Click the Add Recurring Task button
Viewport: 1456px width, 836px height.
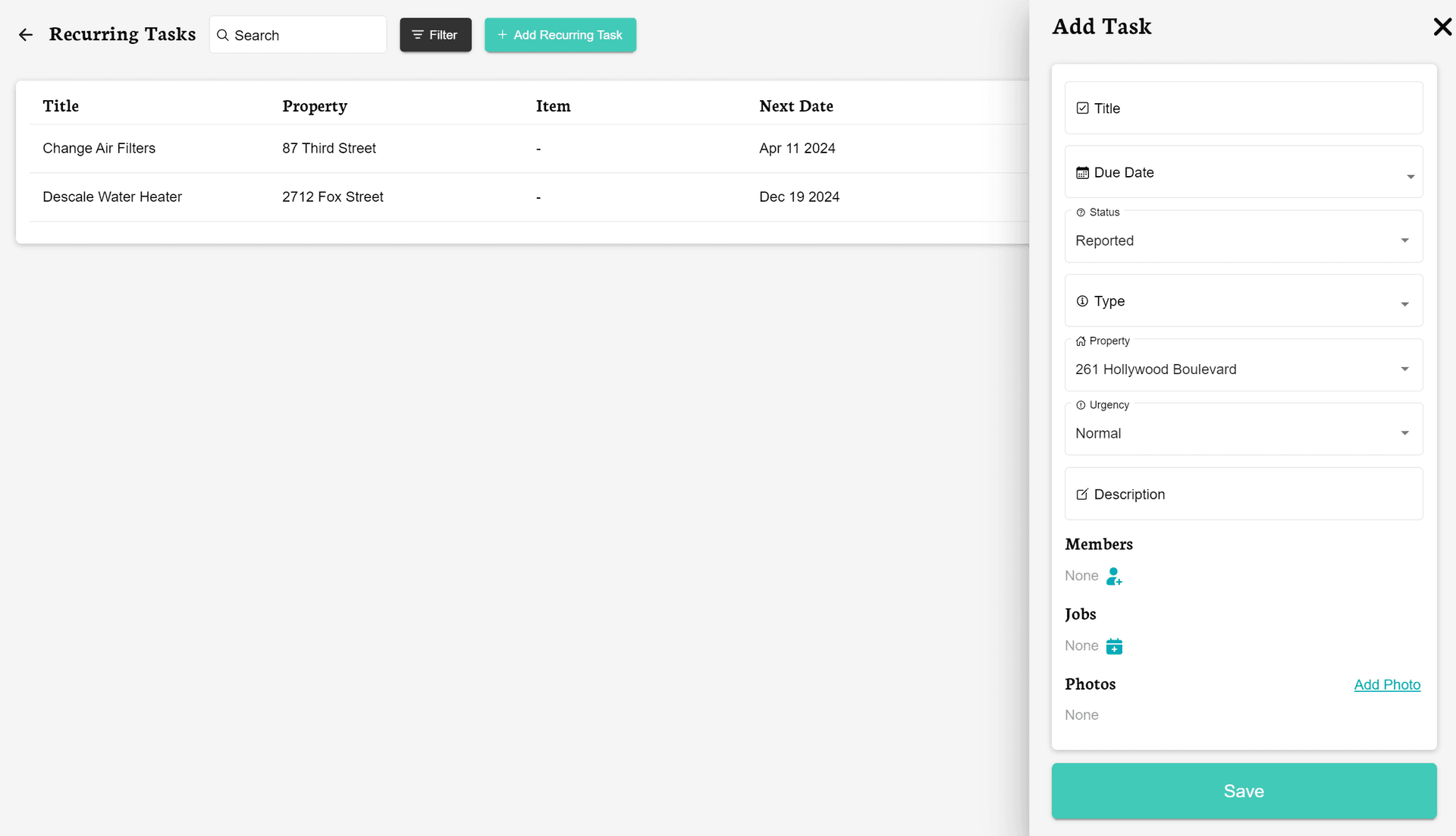coord(560,35)
